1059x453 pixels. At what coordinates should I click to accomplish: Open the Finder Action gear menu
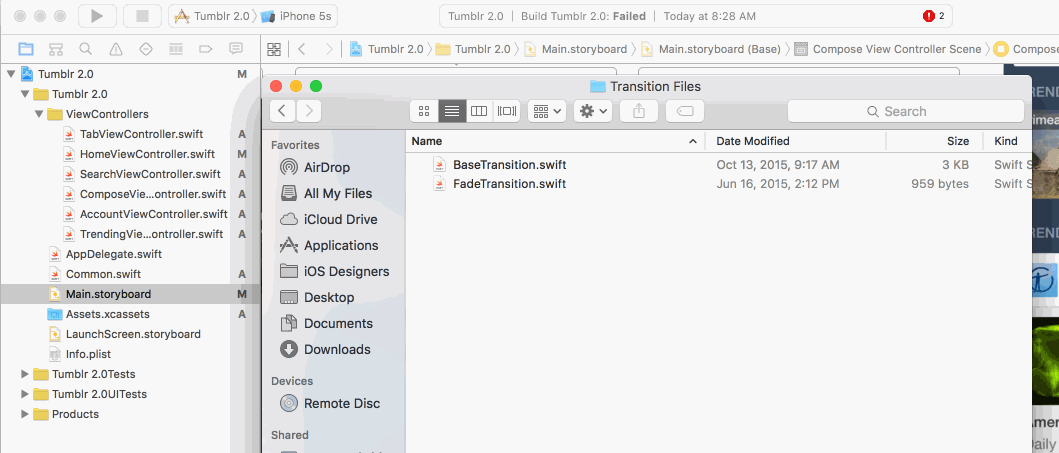593,111
